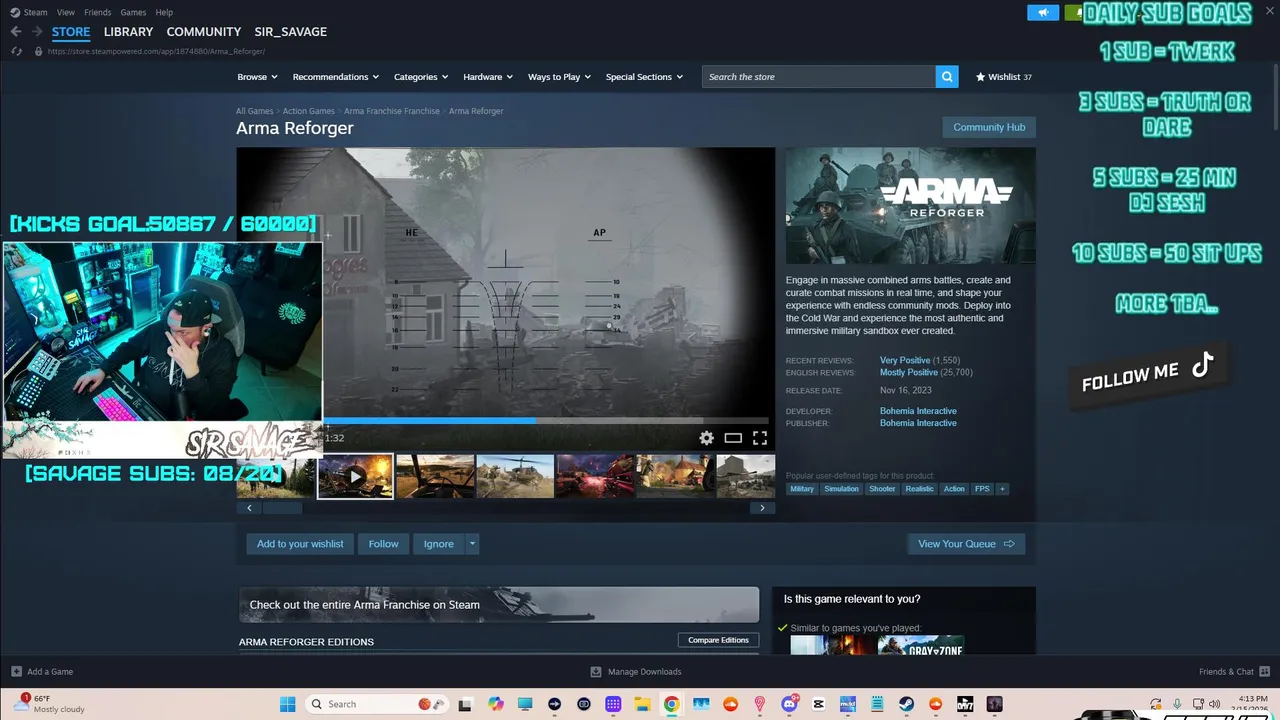
Task: Click the plus button to add tag
Action: pyautogui.click(x=1002, y=489)
